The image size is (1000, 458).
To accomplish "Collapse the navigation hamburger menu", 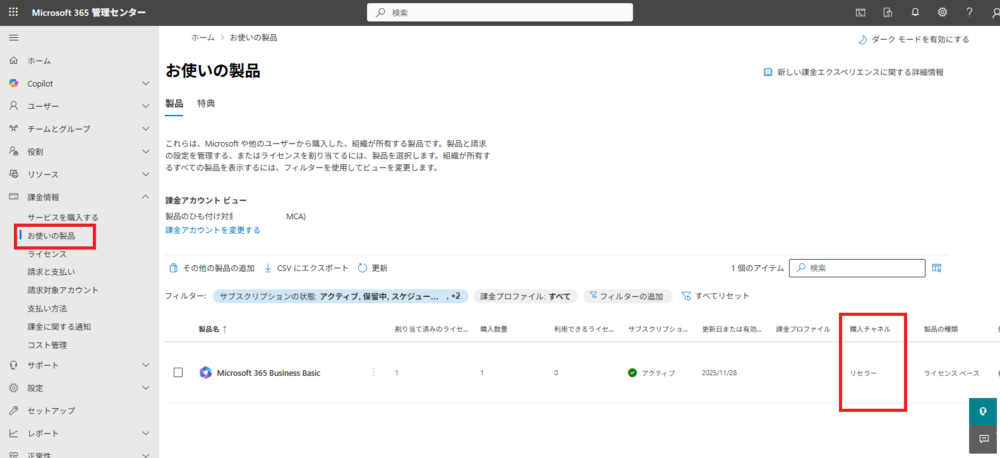I will 13,37.
